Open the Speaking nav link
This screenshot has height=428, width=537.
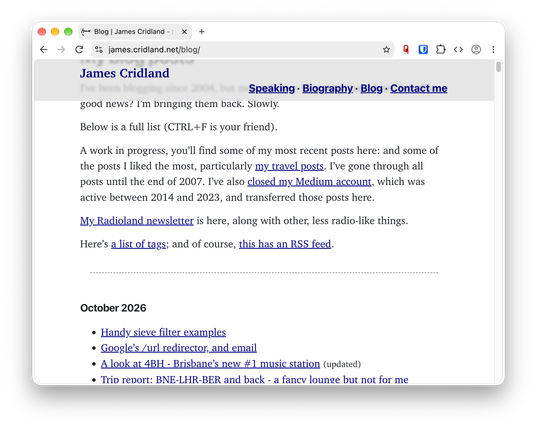(x=272, y=88)
